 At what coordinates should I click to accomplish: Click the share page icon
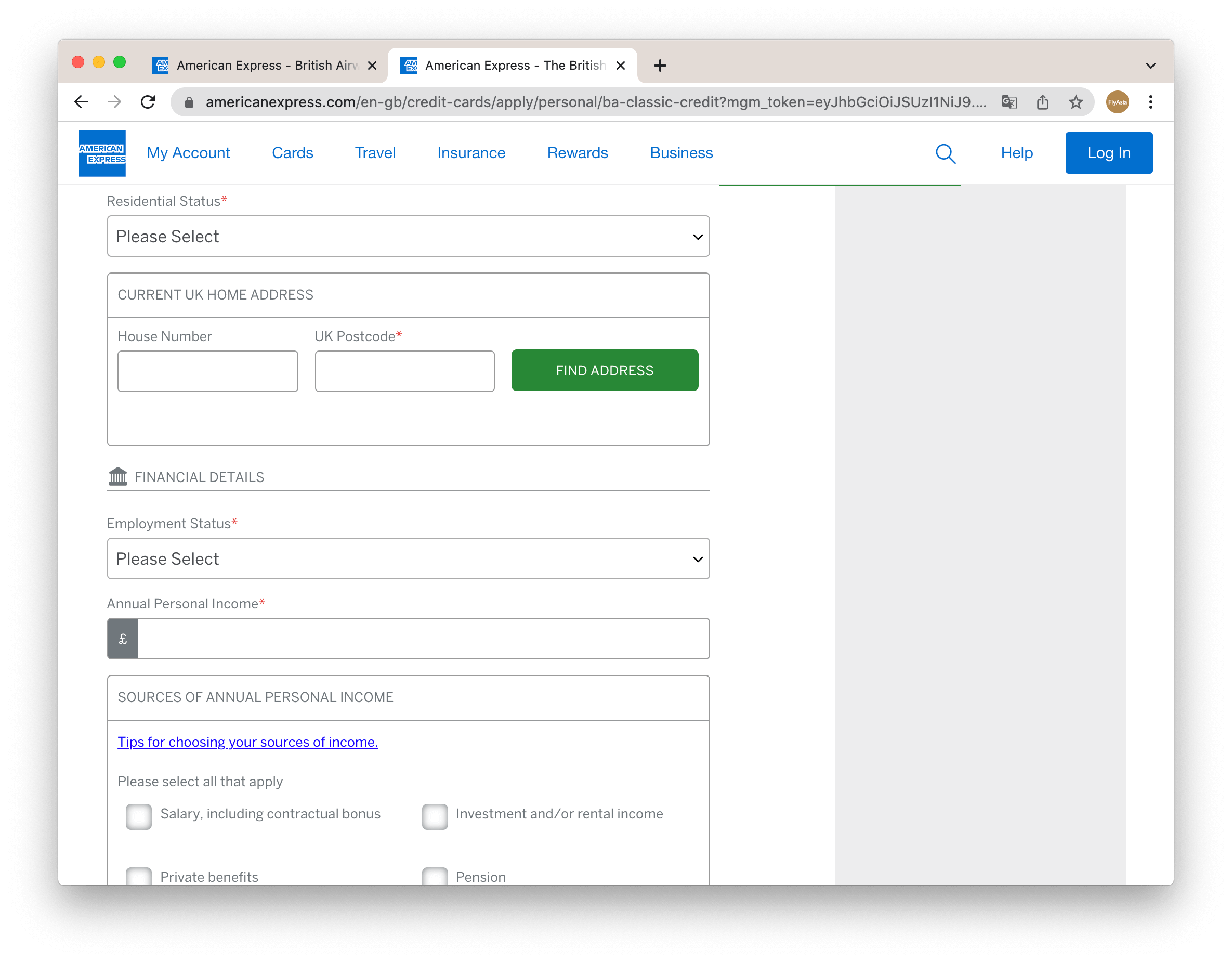(1042, 102)
